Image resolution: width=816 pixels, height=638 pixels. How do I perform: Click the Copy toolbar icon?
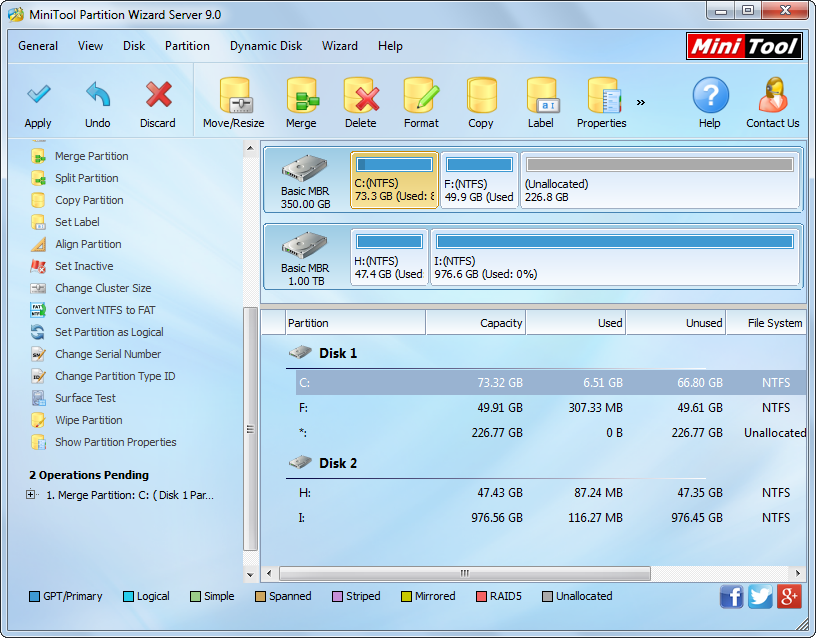pyautogui.click(x=481, y=95)
